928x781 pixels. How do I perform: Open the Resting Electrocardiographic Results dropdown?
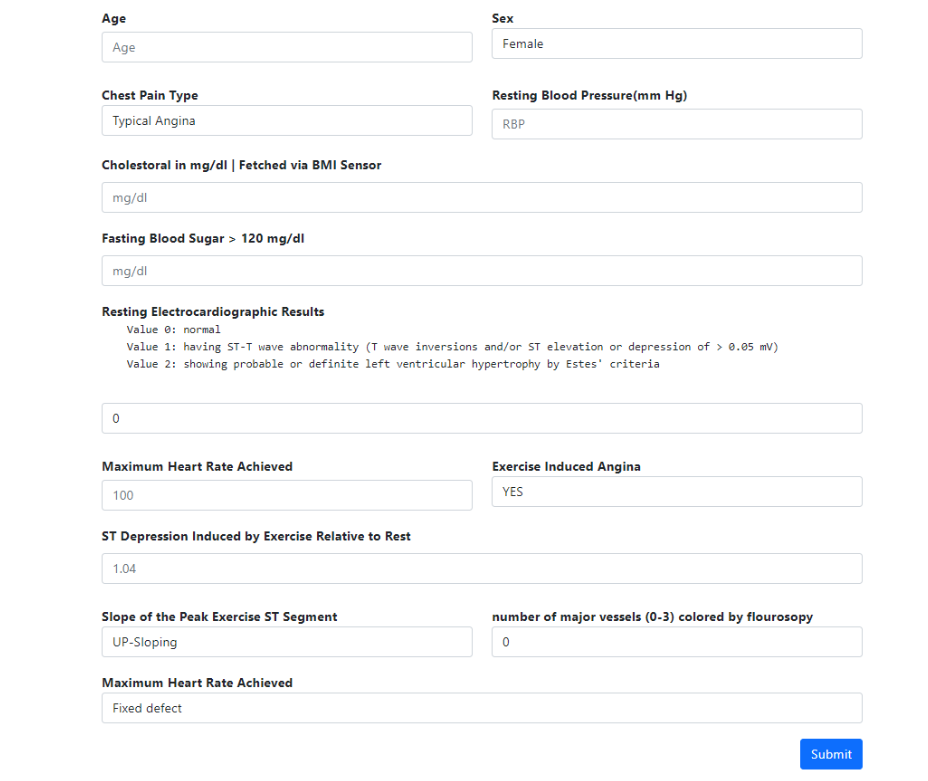(x=481, y=418)
